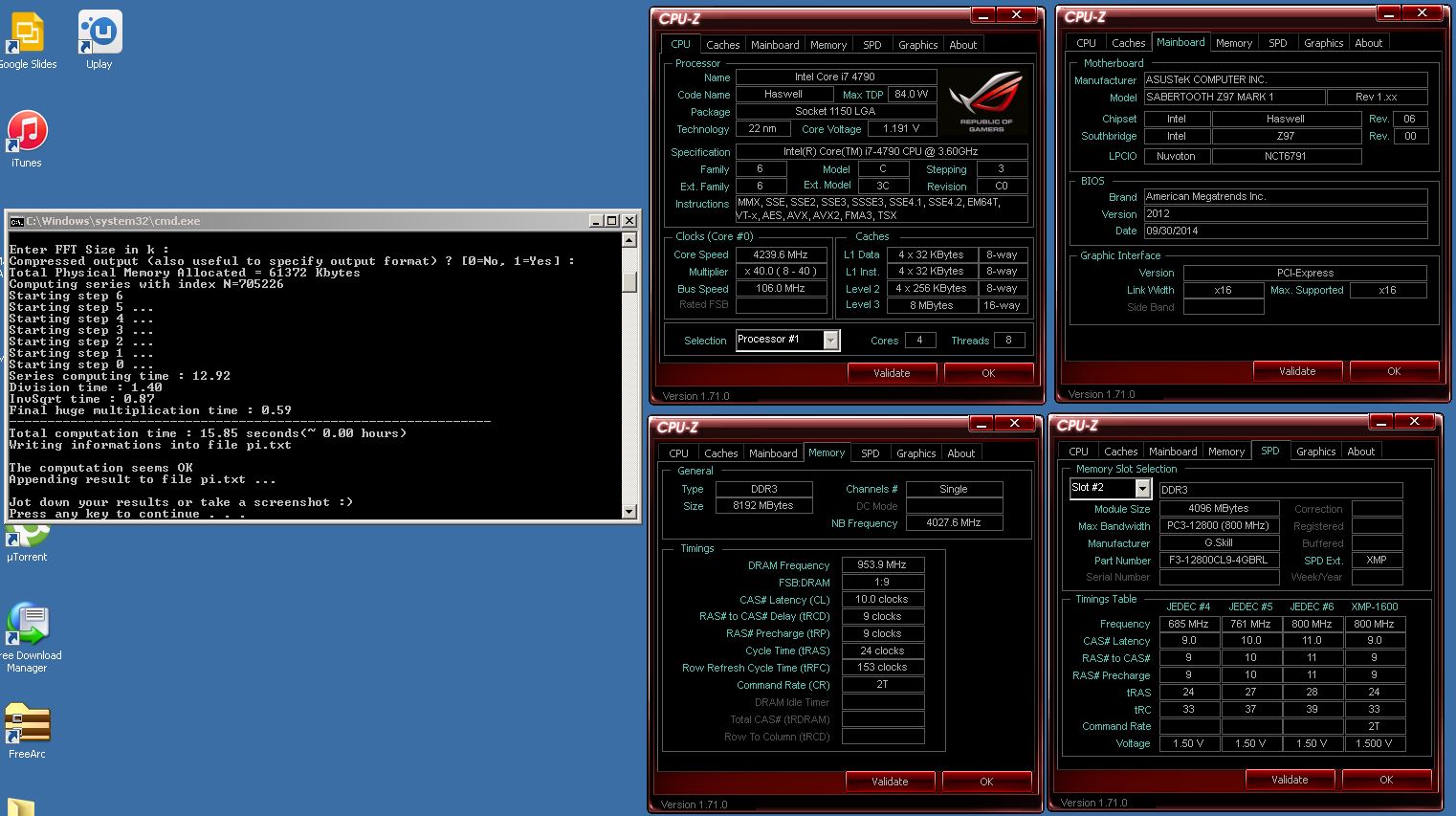Click the CAS# Latency 10.0 clocks value

pyautogui.click(x=882, y=599)
